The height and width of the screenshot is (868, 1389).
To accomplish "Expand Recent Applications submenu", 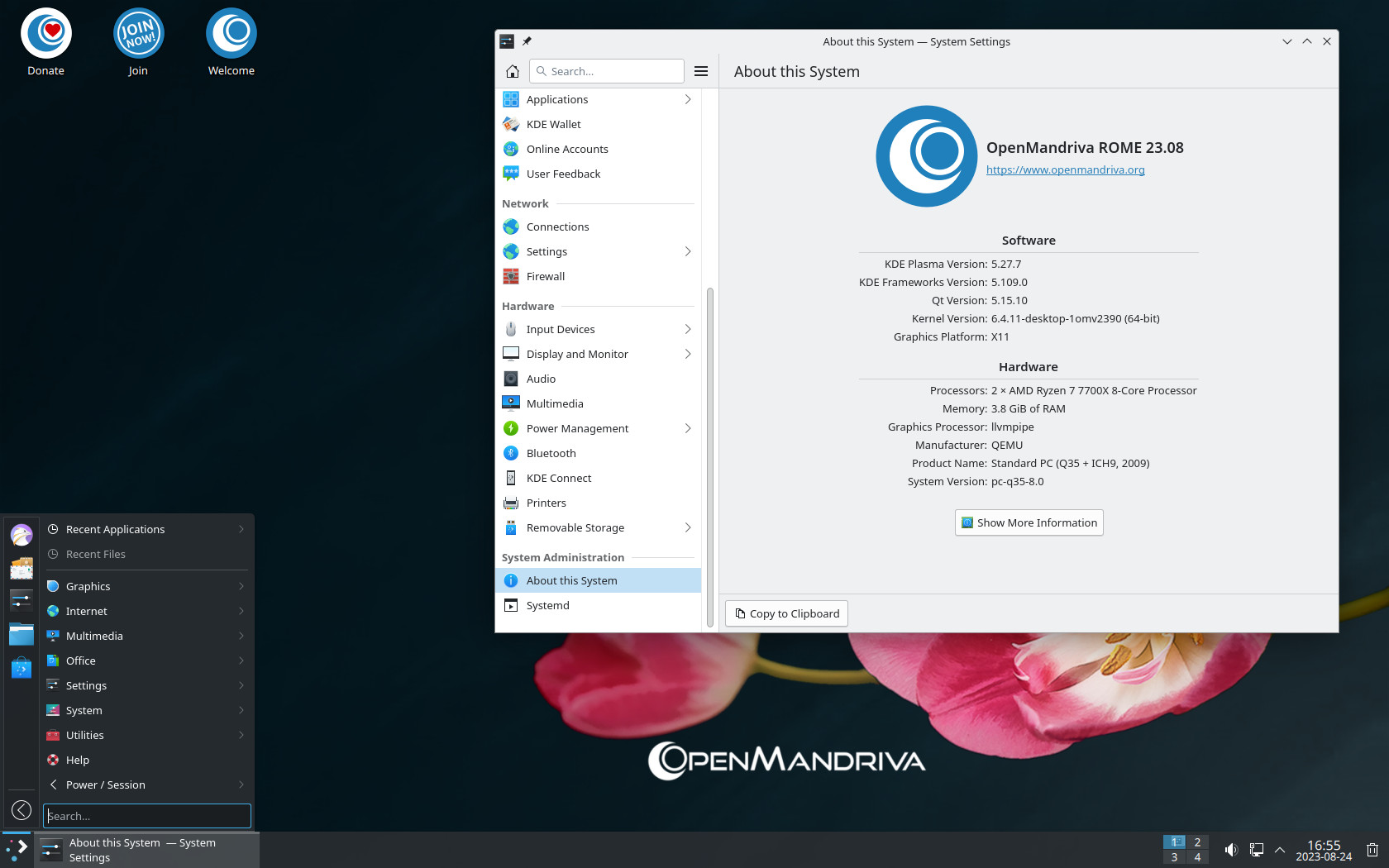I will [146, 529].
